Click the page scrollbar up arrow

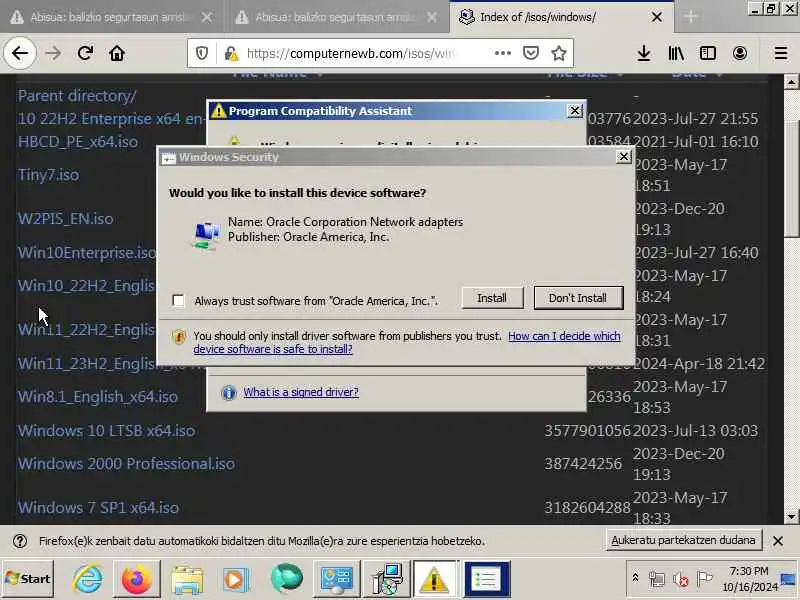[791, 82]
